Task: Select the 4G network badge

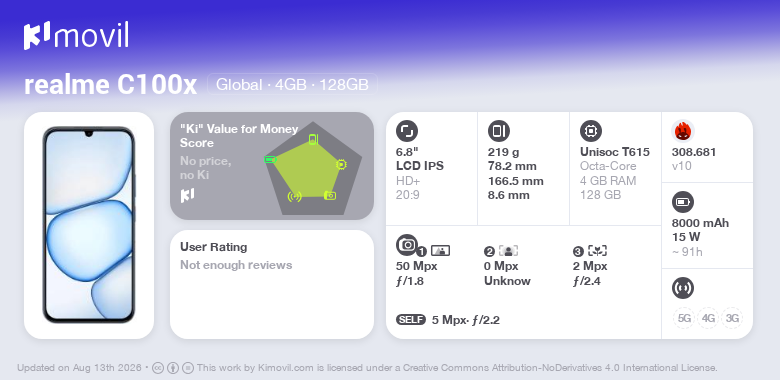Action: point(708,318)
